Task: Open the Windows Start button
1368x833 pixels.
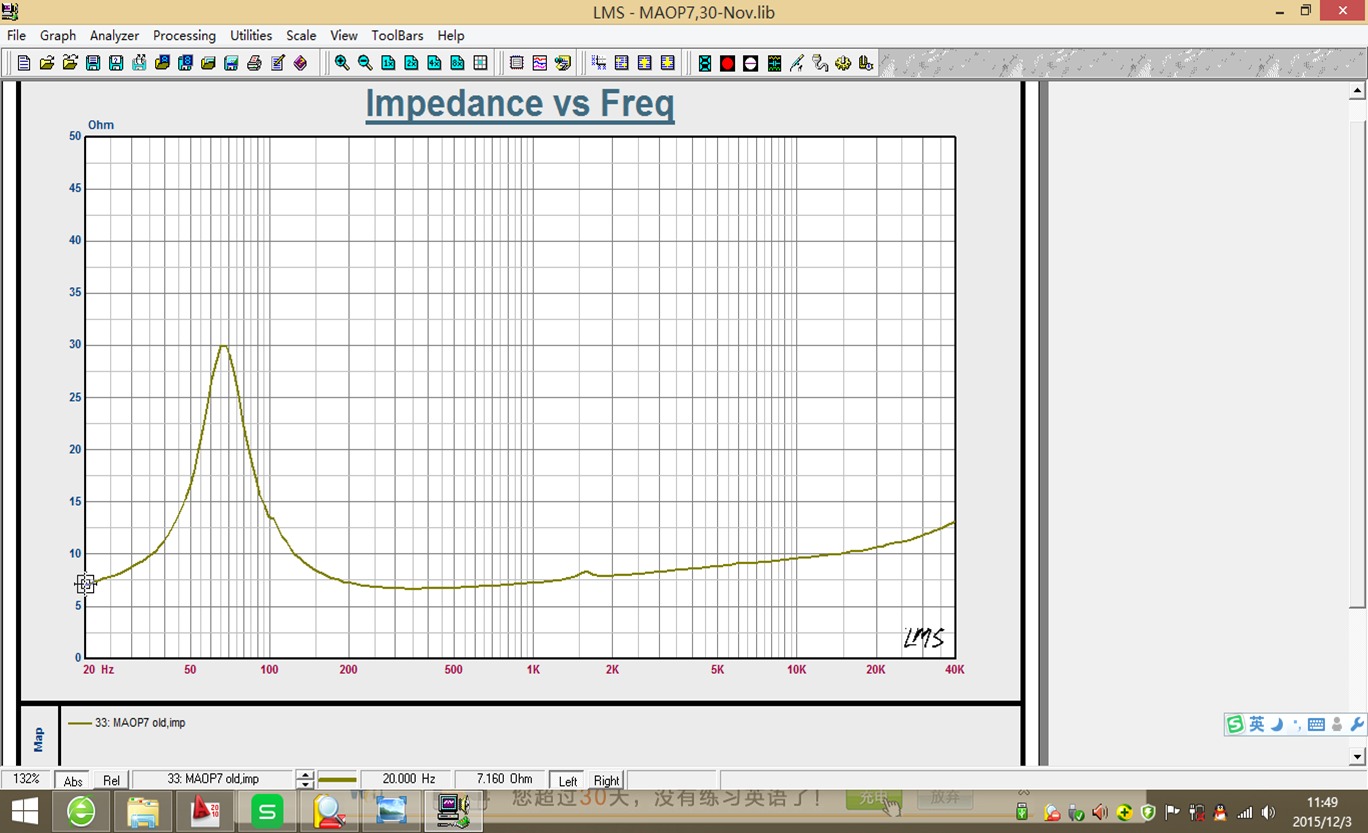Action: pyautogui.click(x=24, y=811)
